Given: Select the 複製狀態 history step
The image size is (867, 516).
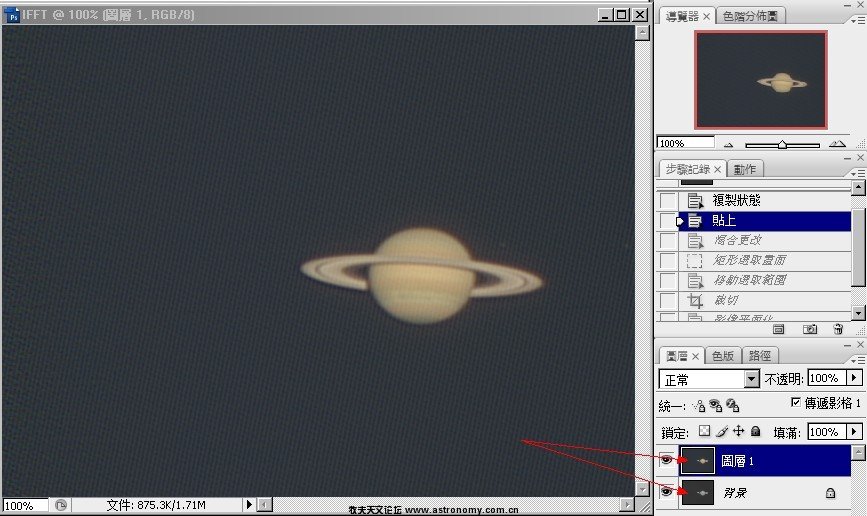Looking at the screenshot, I should pyautogui.click(x=735, y=200).
